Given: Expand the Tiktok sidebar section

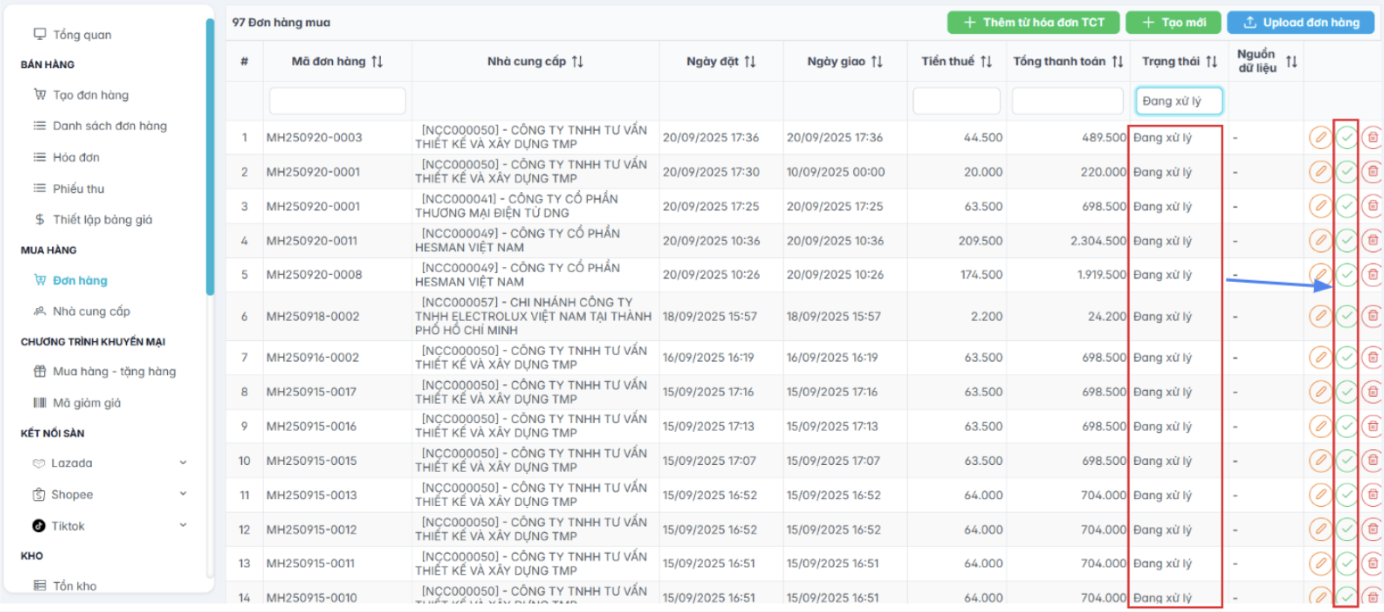Looking at the screenshot, I should (183, 525).
